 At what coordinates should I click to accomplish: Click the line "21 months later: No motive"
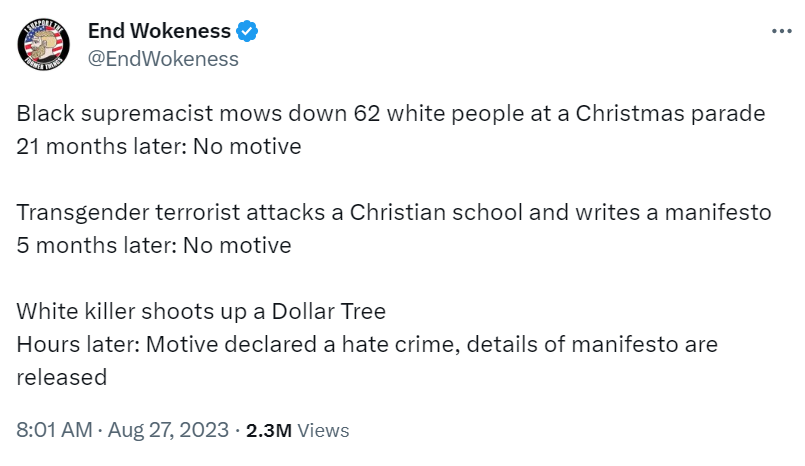[159, 146]
